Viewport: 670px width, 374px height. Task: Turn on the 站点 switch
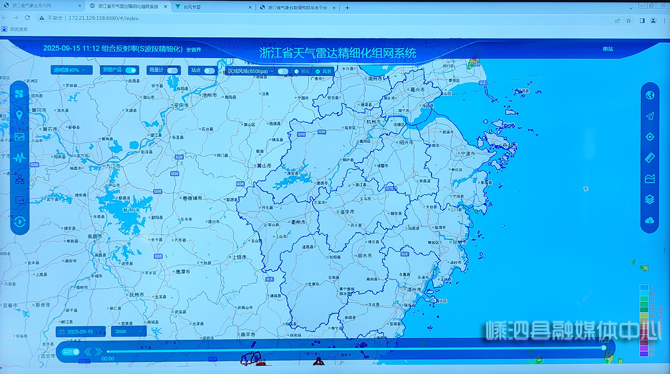209,71
